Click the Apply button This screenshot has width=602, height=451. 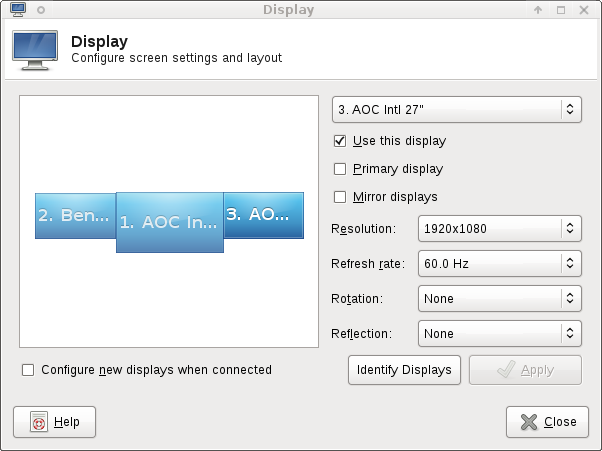525,370
